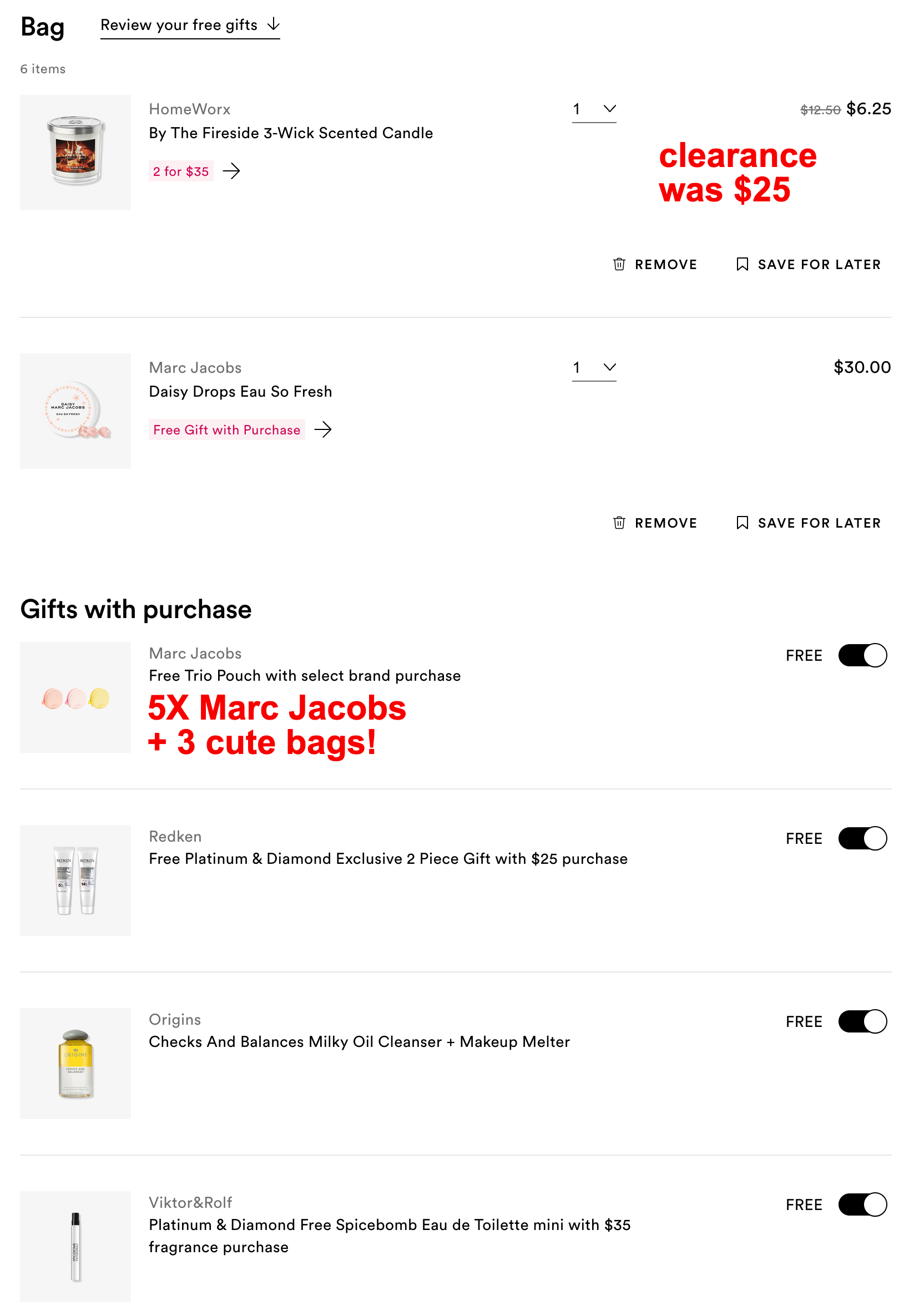Click REMOVE under the fireside candle
Image resolution: width=909 pixels, height=1316 pixels.
tap(666, 264)
